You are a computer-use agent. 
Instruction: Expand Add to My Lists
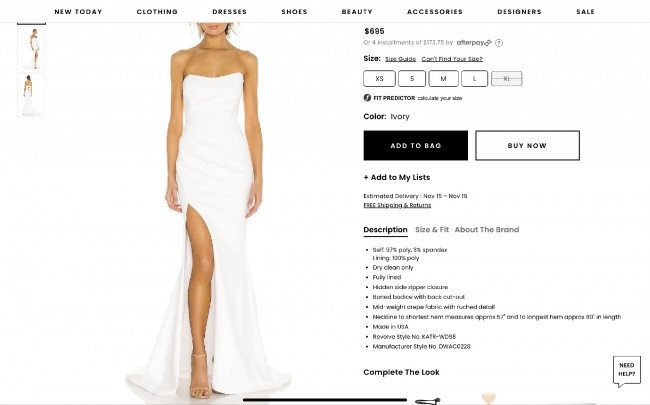pyautogui.click(x=397, y=177)
